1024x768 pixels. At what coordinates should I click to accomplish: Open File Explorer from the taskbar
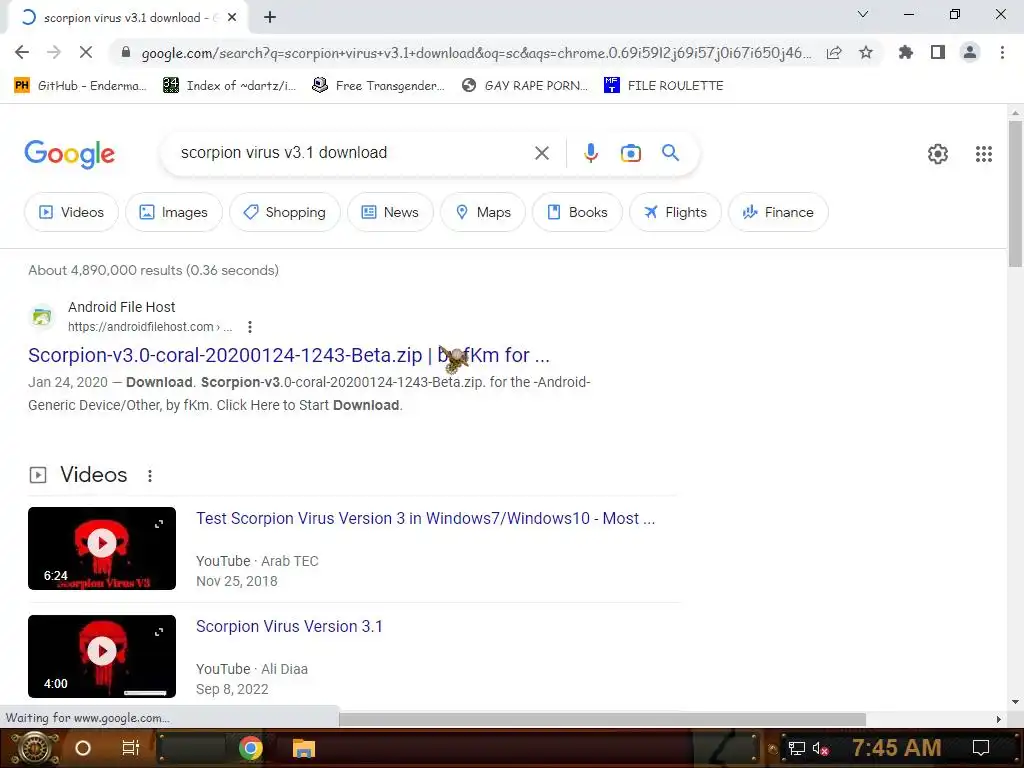tap(304, 748)
